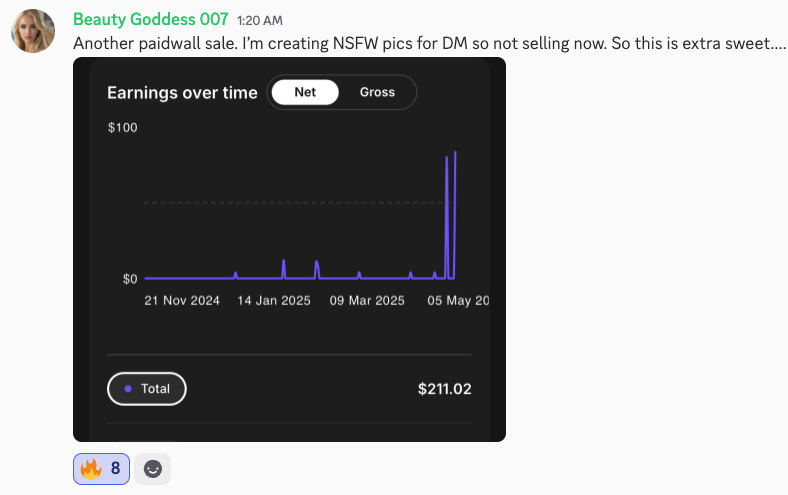Click the purple dot in Total legend
This screenshot has width=788, height=495.
pos(128,388)
